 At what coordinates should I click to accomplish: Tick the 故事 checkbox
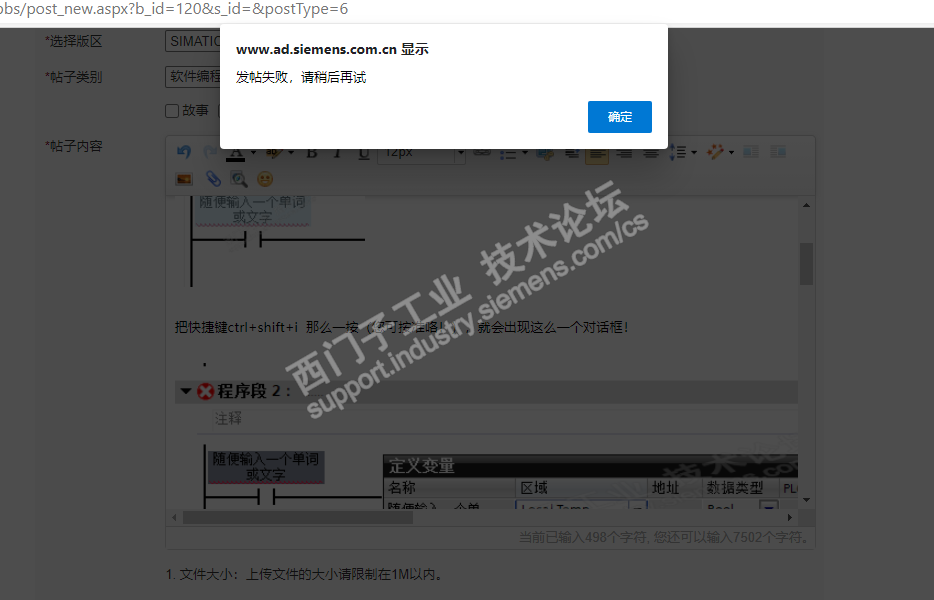172,111
